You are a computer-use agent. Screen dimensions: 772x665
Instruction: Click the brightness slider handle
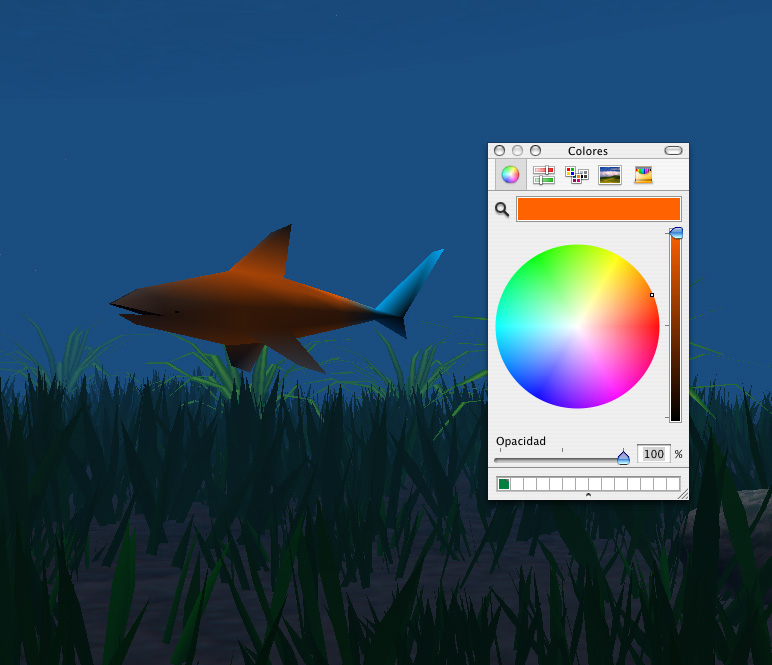(x=676, y=233)
